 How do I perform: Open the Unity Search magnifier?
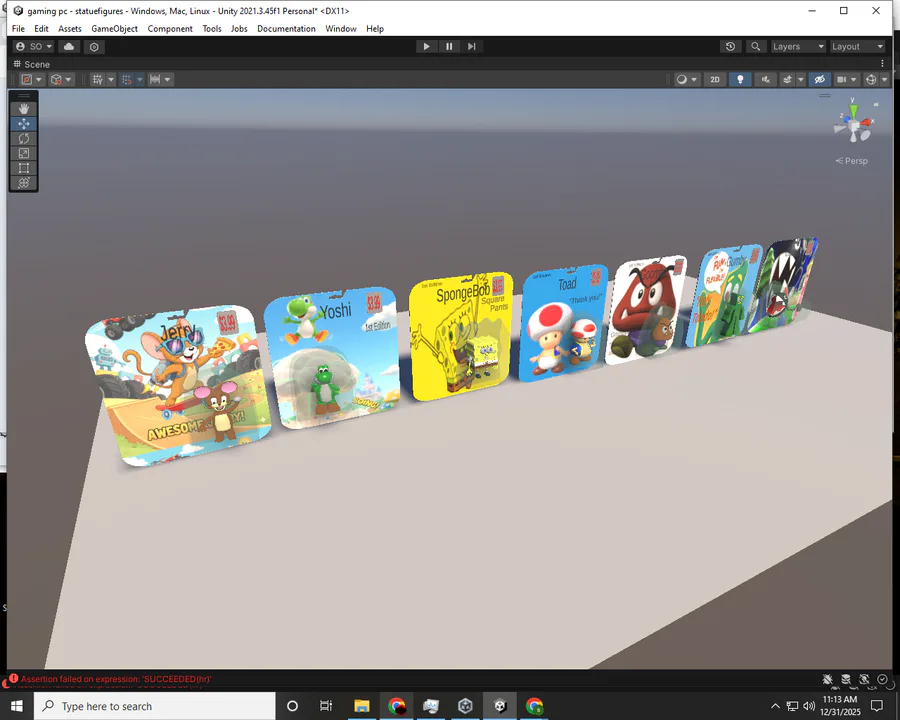(755, 47)
